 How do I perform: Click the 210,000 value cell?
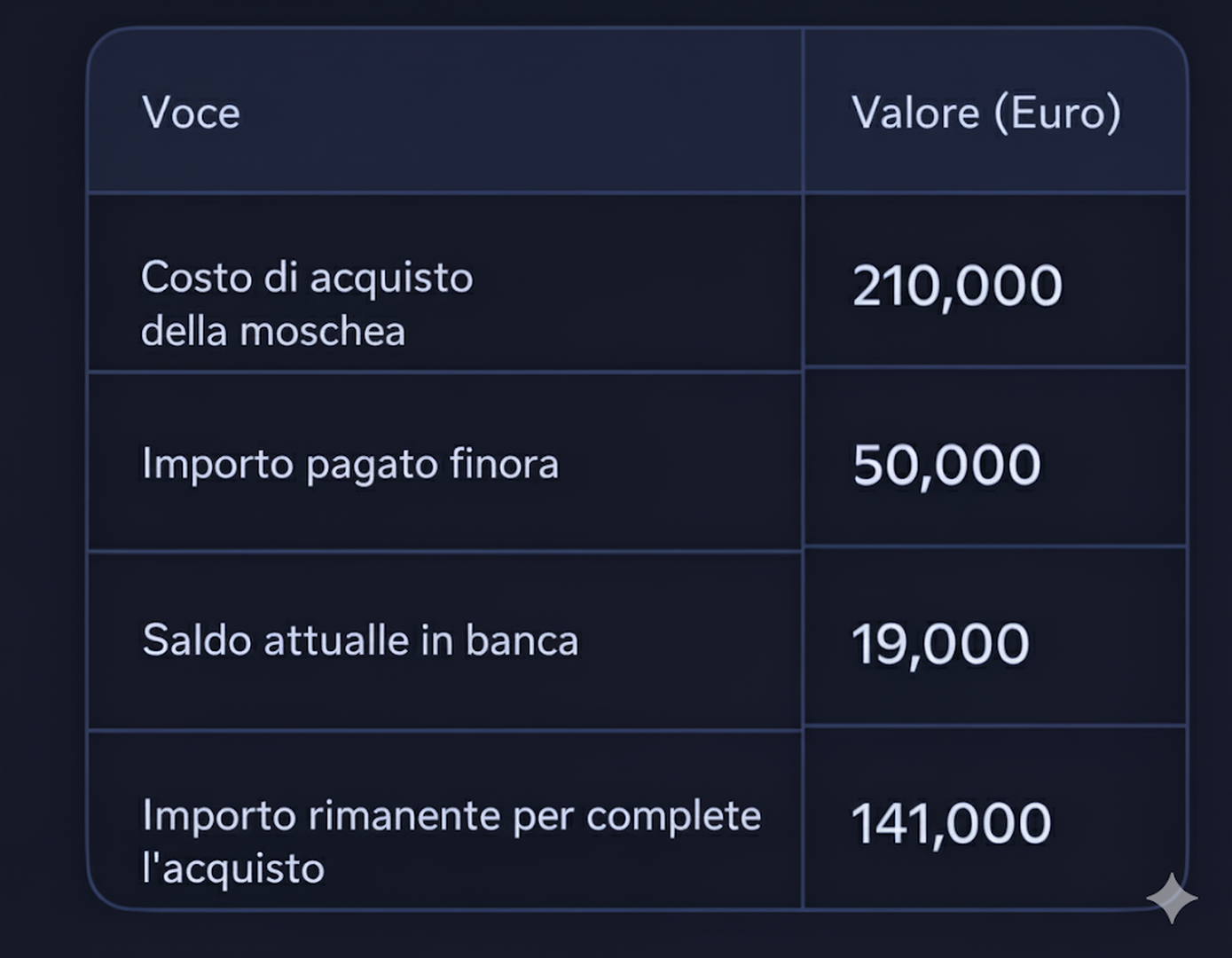(957, 286)
